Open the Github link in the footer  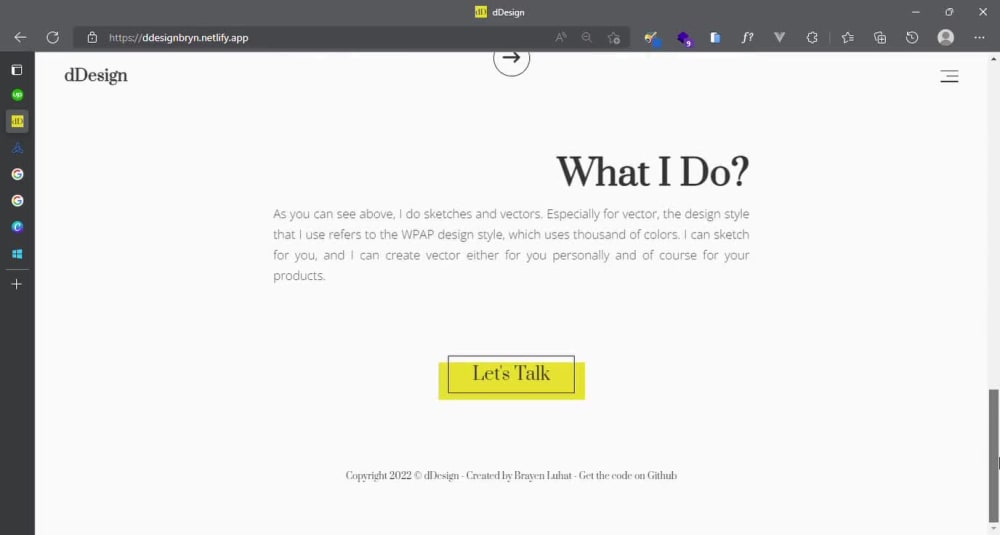pyautogui.click(x=662, y=476)
